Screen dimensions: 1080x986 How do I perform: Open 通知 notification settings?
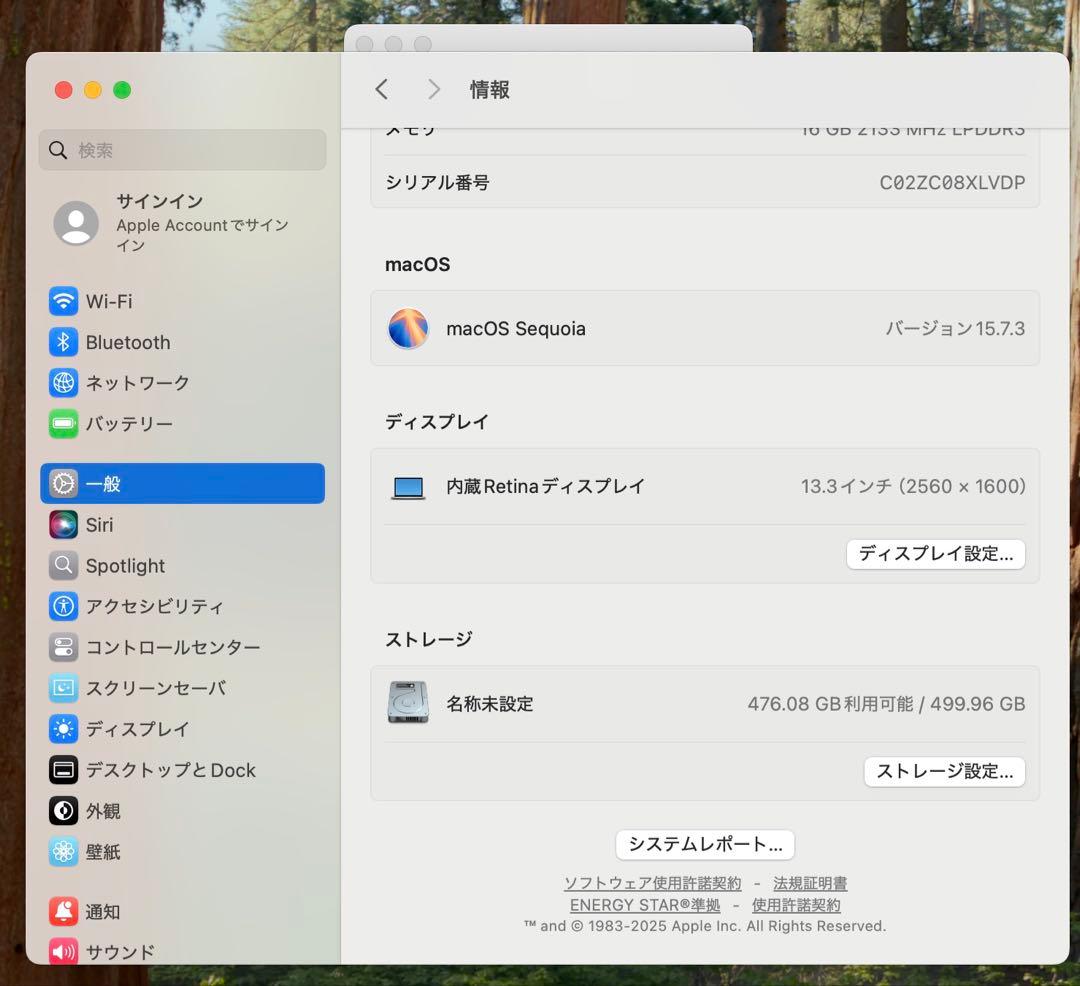pos(63,911)
